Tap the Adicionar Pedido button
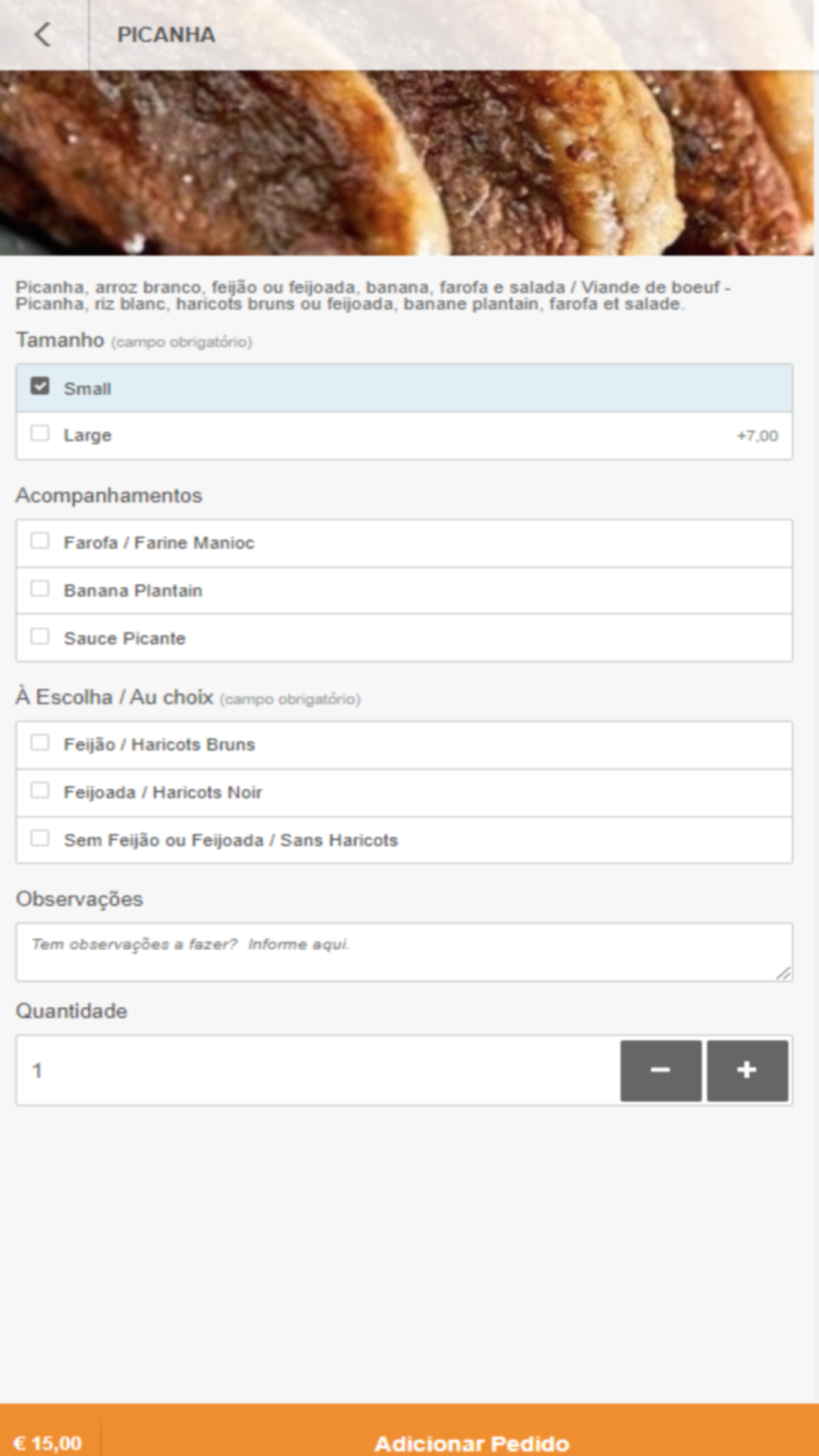This screenshot has height=1456, width=819. tap(472, 1442)
